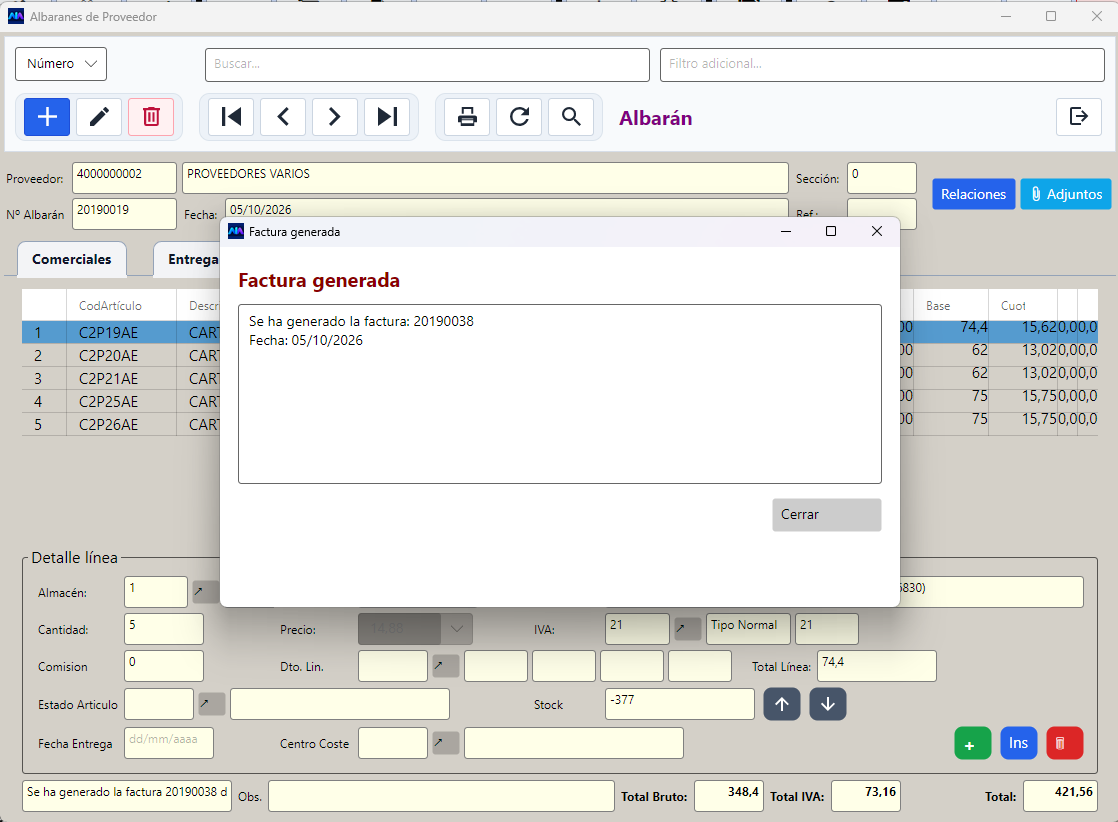The image size is (1118, 822).
Task: Jump to the last record
Action: click(387, 117)
